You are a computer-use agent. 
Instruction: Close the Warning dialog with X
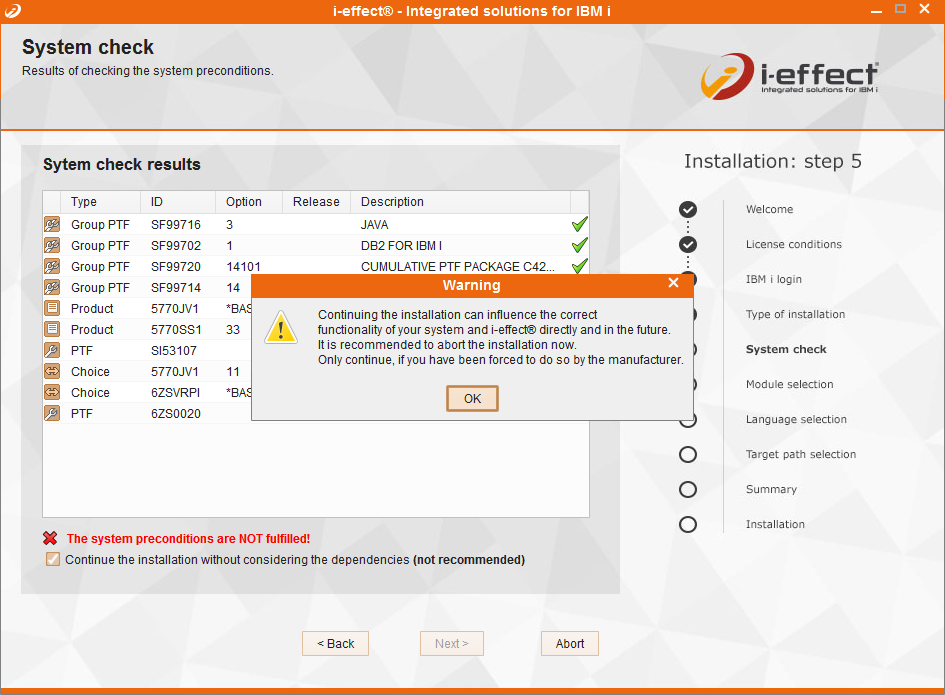click(x=673, y=284)
